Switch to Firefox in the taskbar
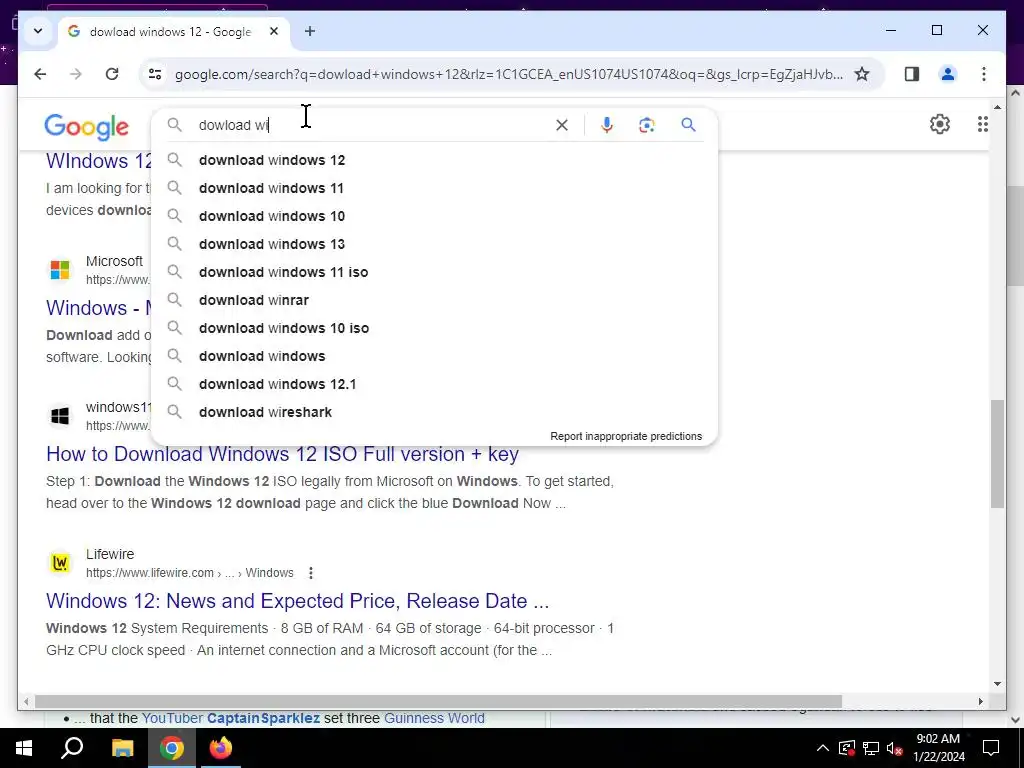The height and width of the screenshot is (768, 1024). [221, 748]
